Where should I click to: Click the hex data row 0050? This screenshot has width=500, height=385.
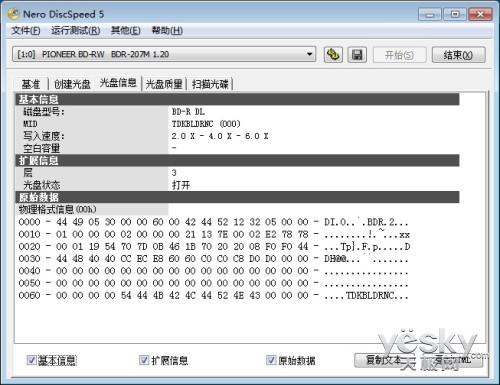coord(213,283)
